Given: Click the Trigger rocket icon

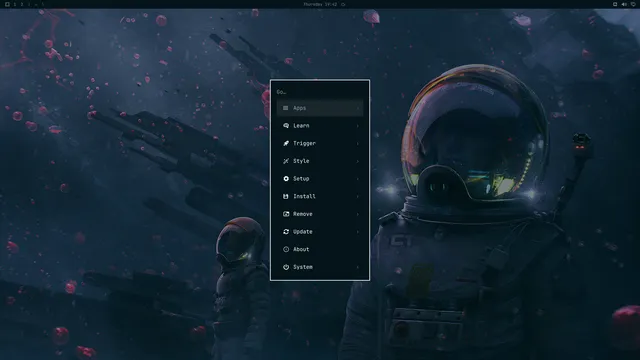Looking at the screenshot, I should (x=286, y=143).
